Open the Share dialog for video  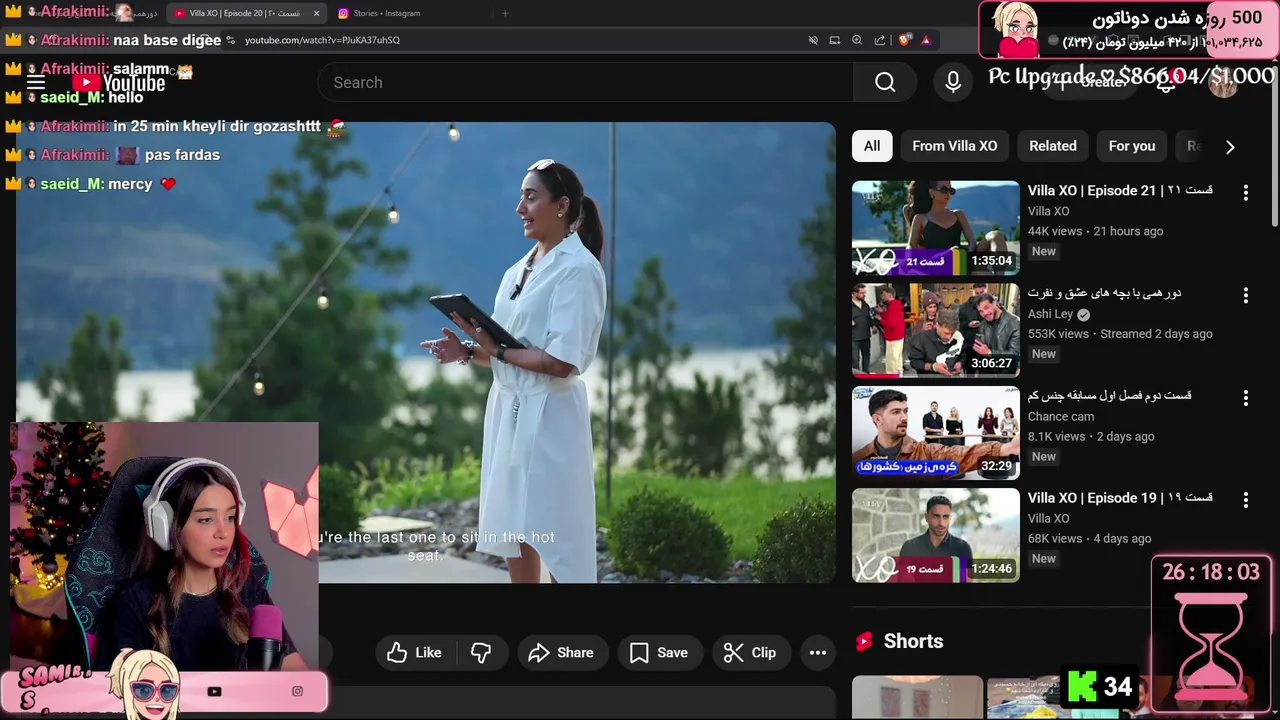click(x=561, y=653)
